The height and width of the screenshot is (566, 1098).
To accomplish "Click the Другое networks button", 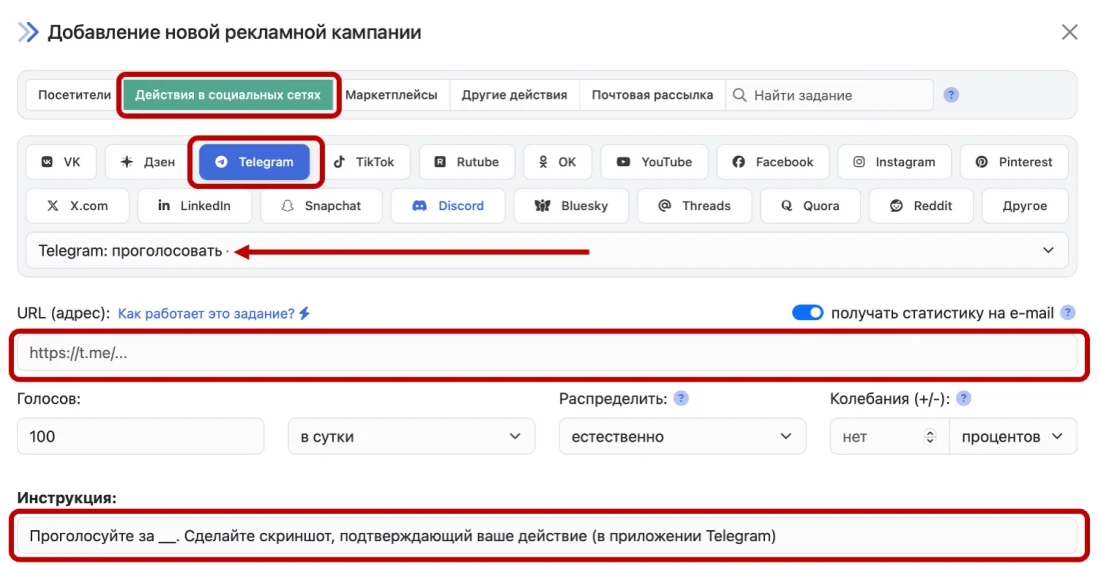I will tap(1024, 206).
